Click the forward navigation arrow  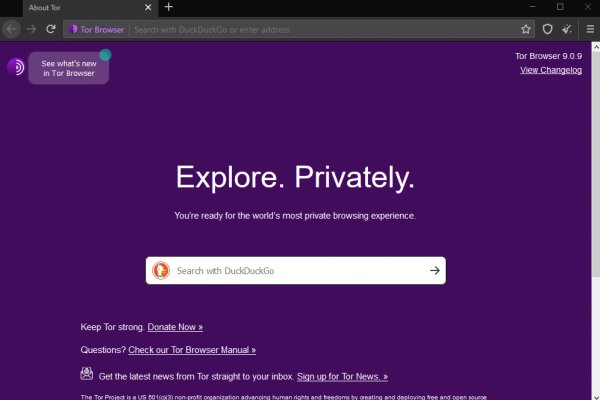[x=31, y=29]
